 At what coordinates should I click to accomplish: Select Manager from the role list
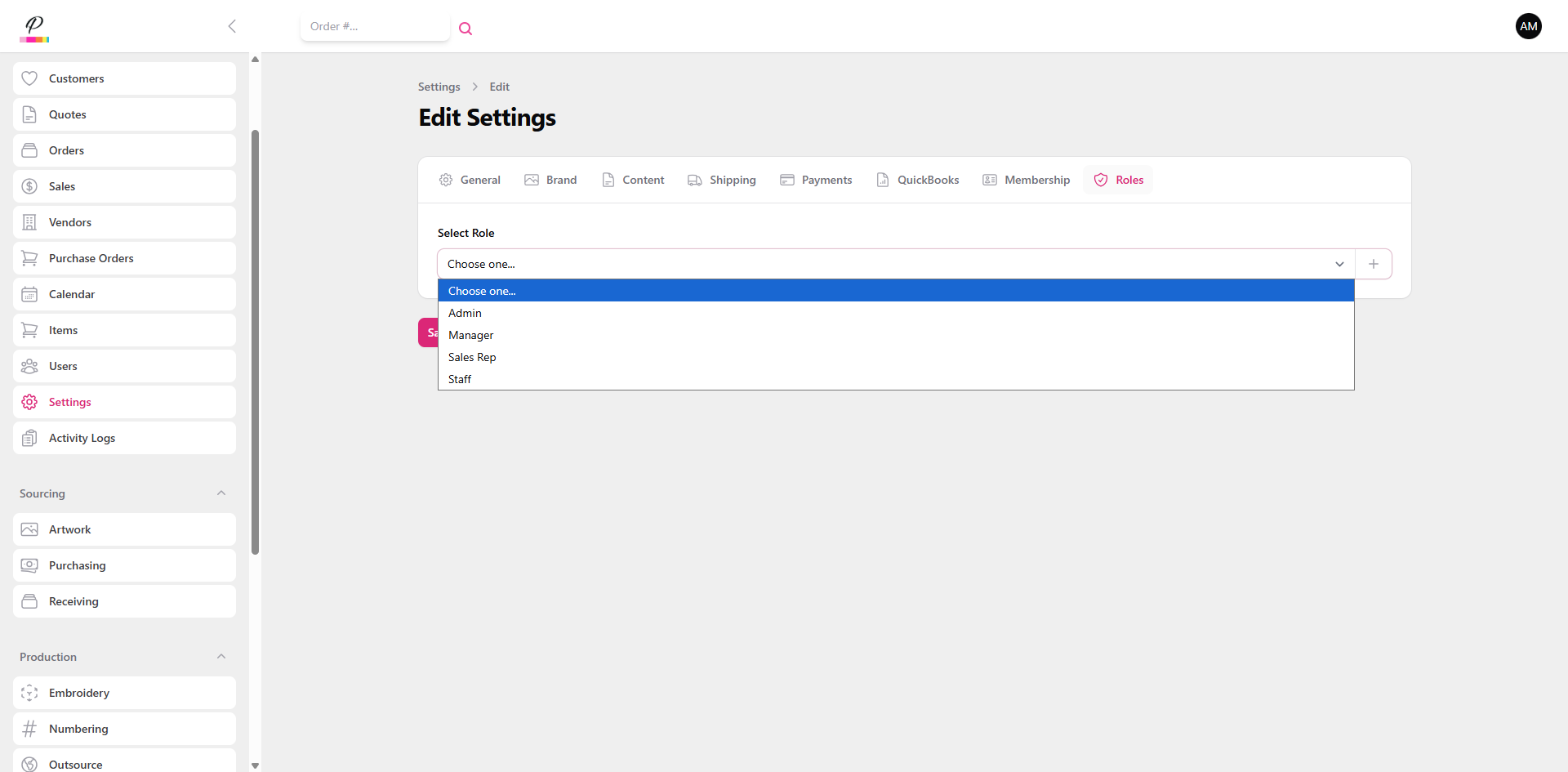click(470, 335)
